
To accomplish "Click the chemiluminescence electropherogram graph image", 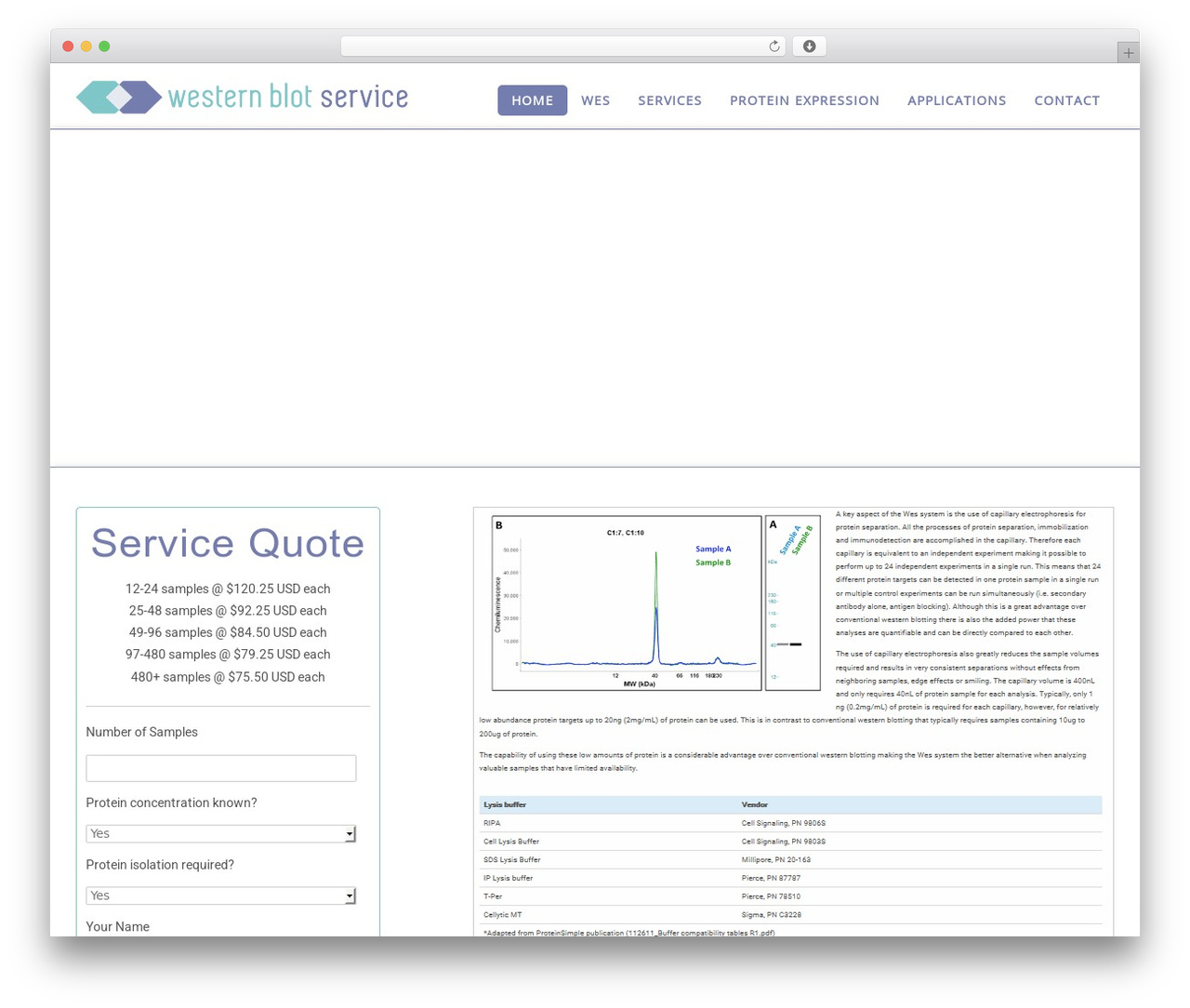I will 626,603.
